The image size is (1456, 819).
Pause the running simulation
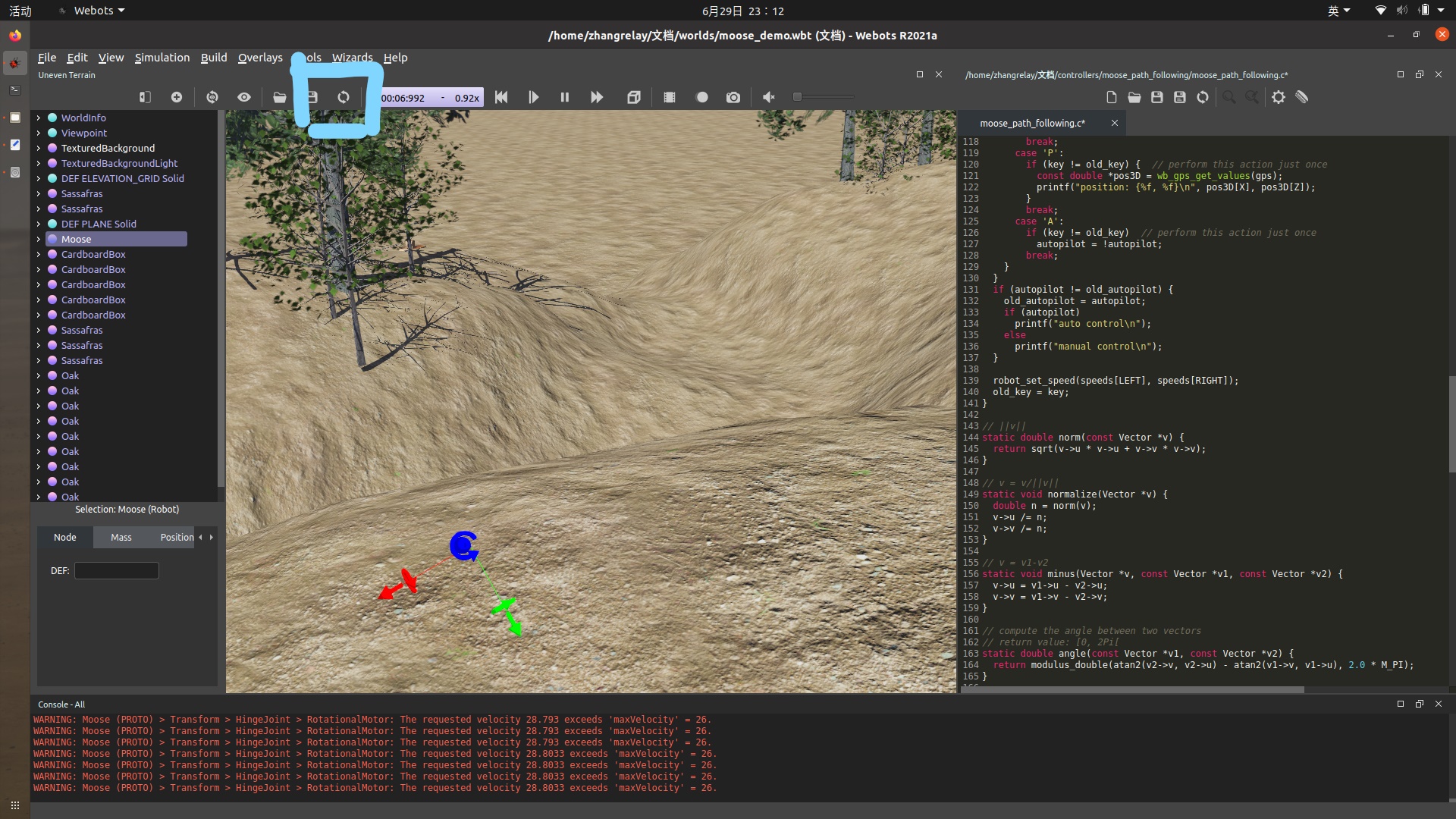click(x=565, y=97)
